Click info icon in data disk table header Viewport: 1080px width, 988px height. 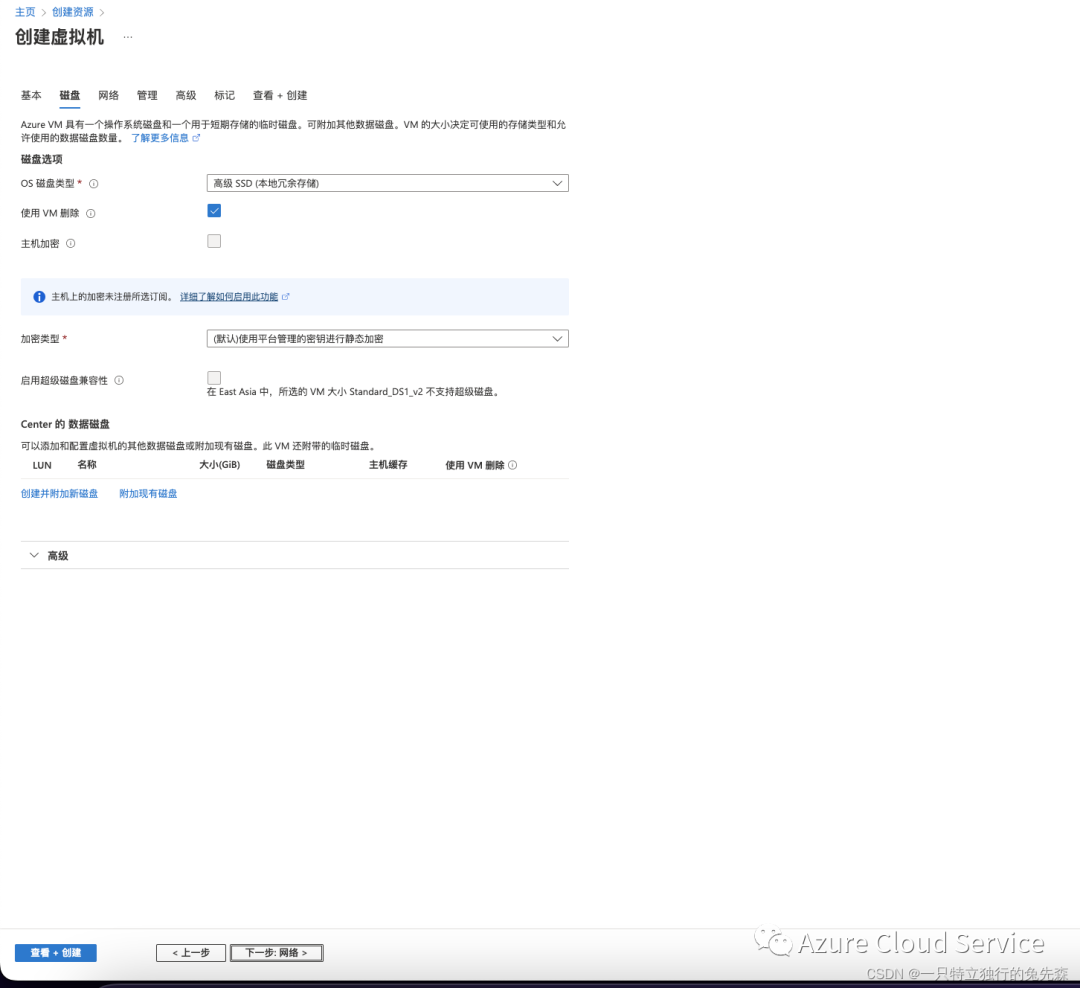tap(512, 465)
